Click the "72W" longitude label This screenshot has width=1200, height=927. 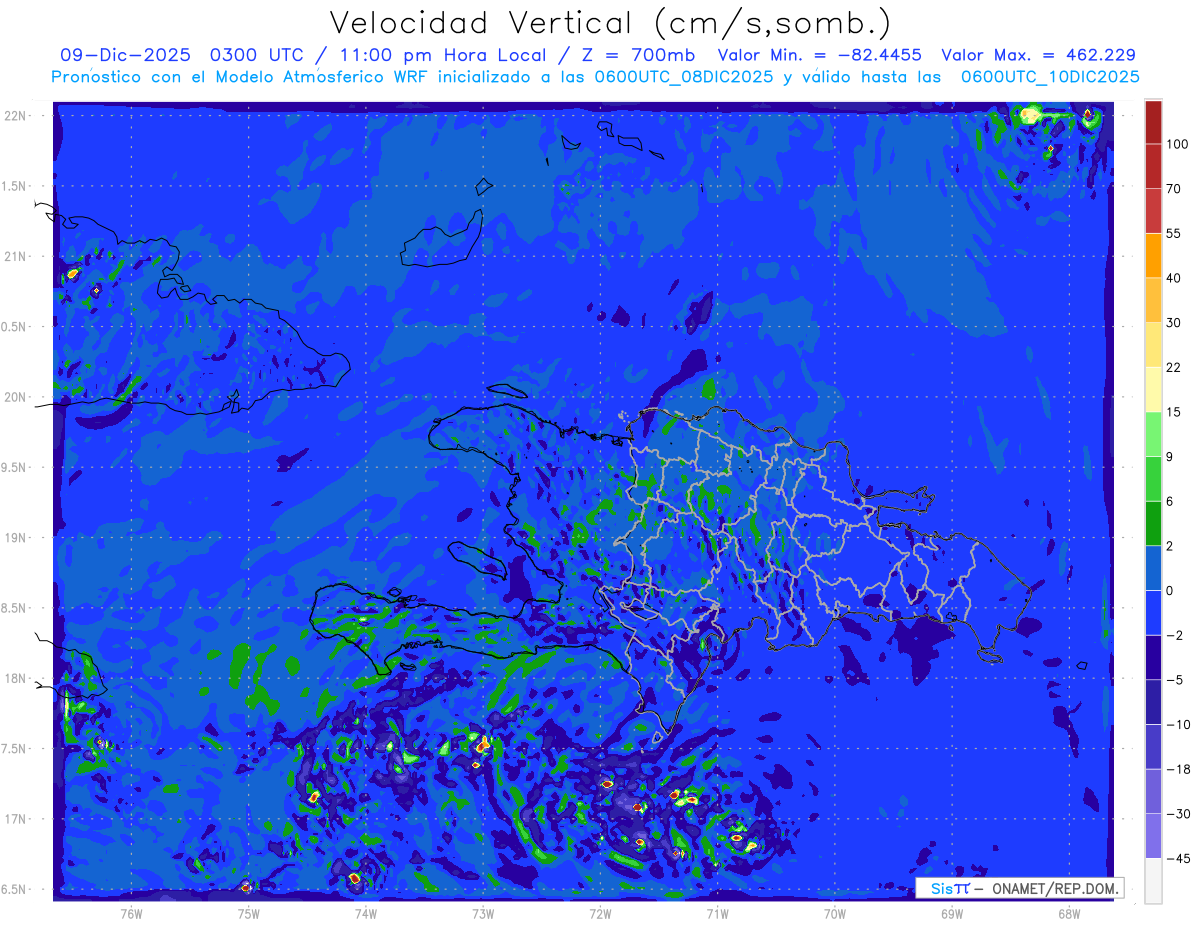[x=600, y=913]
